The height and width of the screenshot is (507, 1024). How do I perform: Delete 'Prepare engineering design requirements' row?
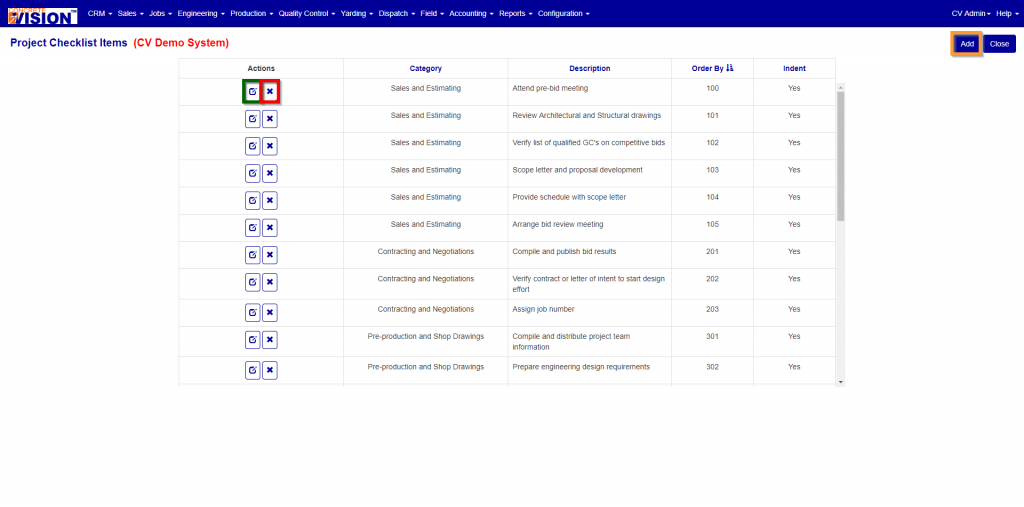point(270,370)
